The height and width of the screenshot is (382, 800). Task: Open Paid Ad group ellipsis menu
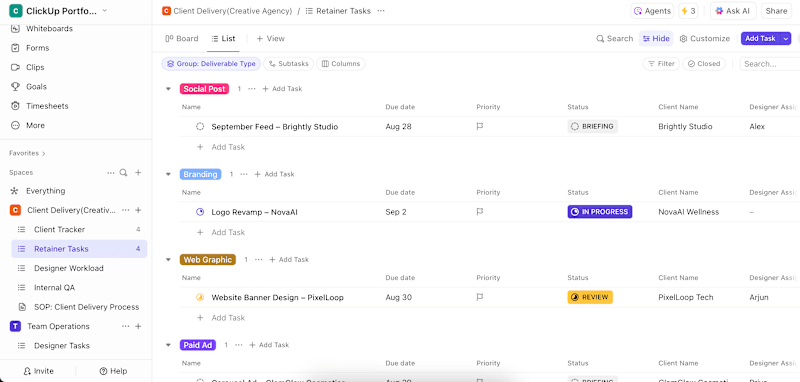(x=238, y=345)
